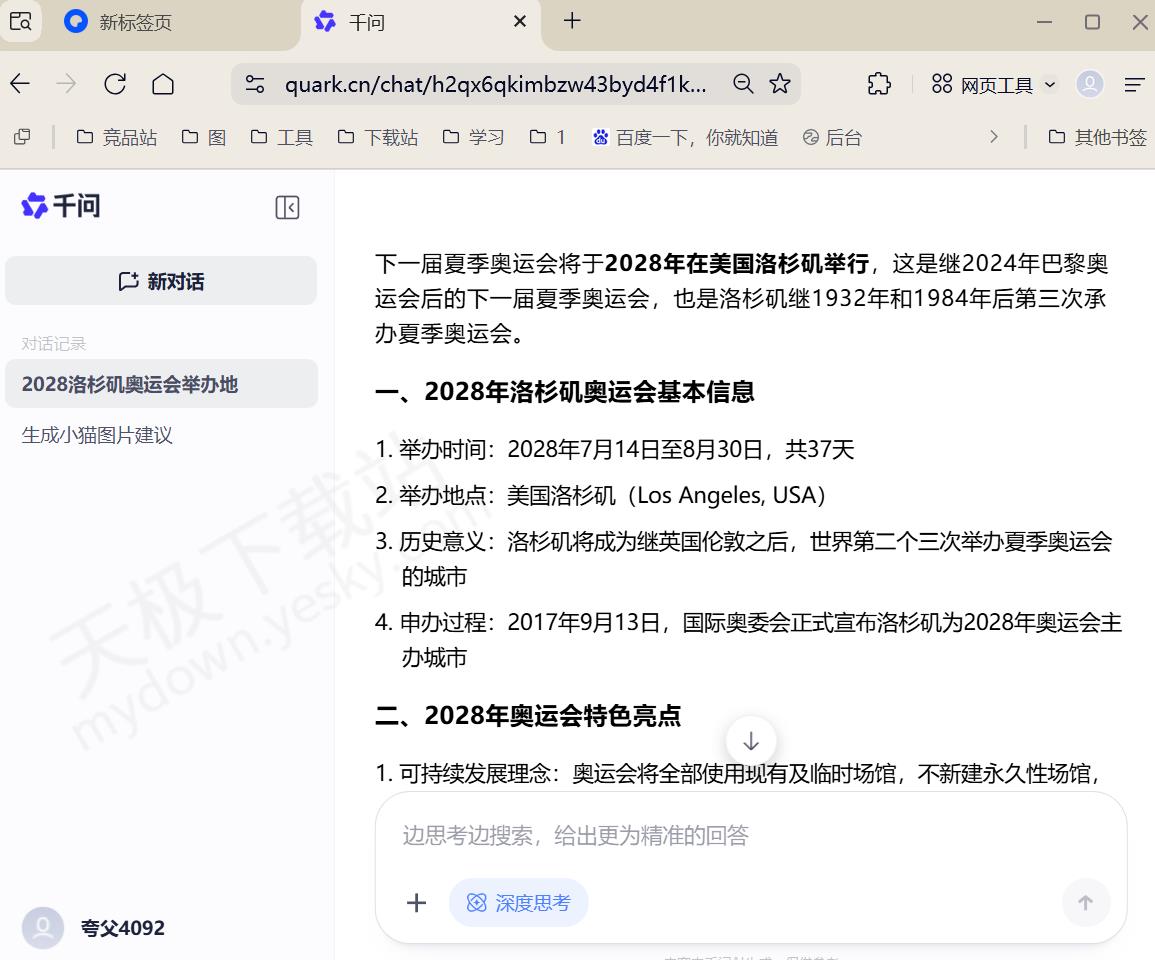Open the browser extensions puzzle icon
Screen dimensions: 1155x960
pyautogui.click(x=879, y=84)
